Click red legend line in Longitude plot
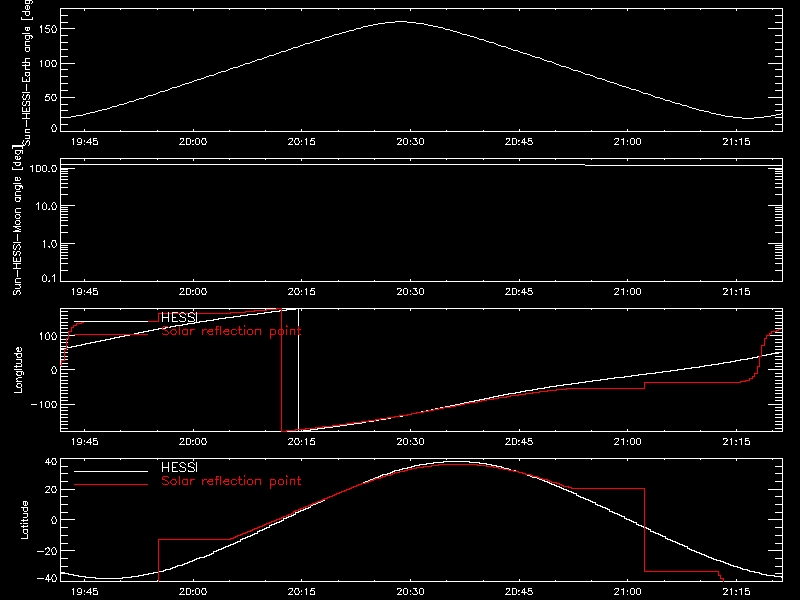This screenshot has width=800, height=600. [x=111, y=335]
